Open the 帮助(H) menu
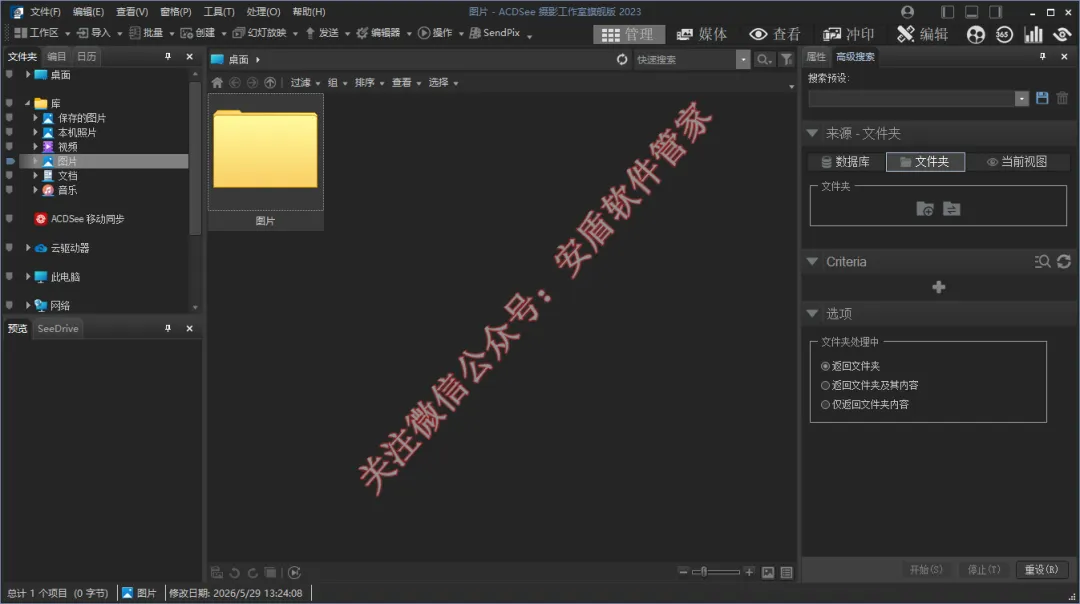This screenshot has height=604, width=1080. (x=309, y=12)
